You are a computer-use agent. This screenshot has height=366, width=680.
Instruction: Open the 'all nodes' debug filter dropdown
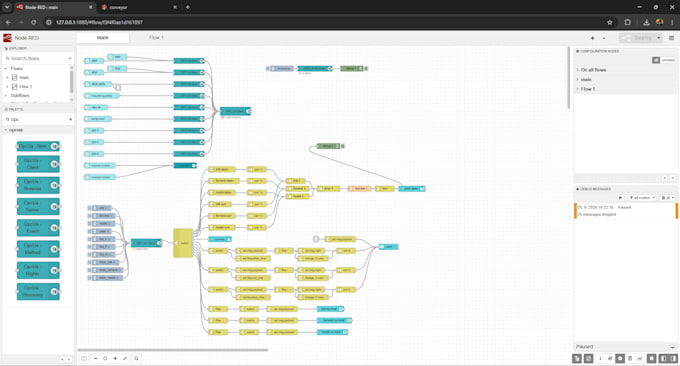click(642, 198)
